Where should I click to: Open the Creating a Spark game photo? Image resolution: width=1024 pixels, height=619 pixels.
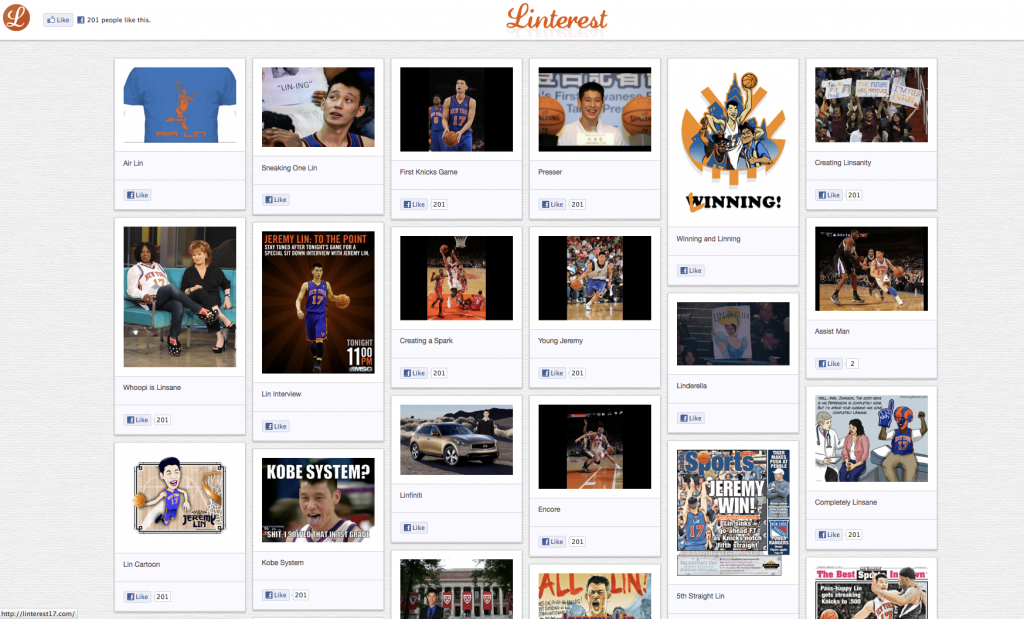point(456,278)
